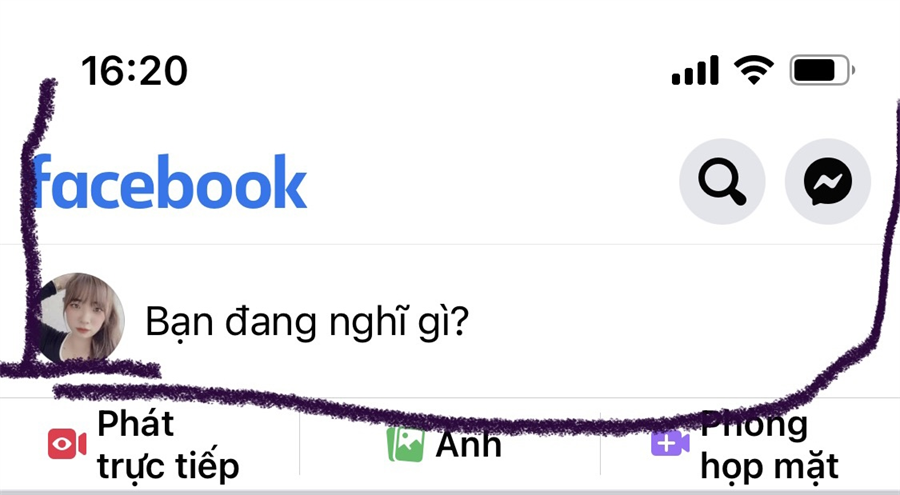The image size is (900, 495).
Task: Tap the white eye symbol on the live icon
Action: (x=63, y=444)
